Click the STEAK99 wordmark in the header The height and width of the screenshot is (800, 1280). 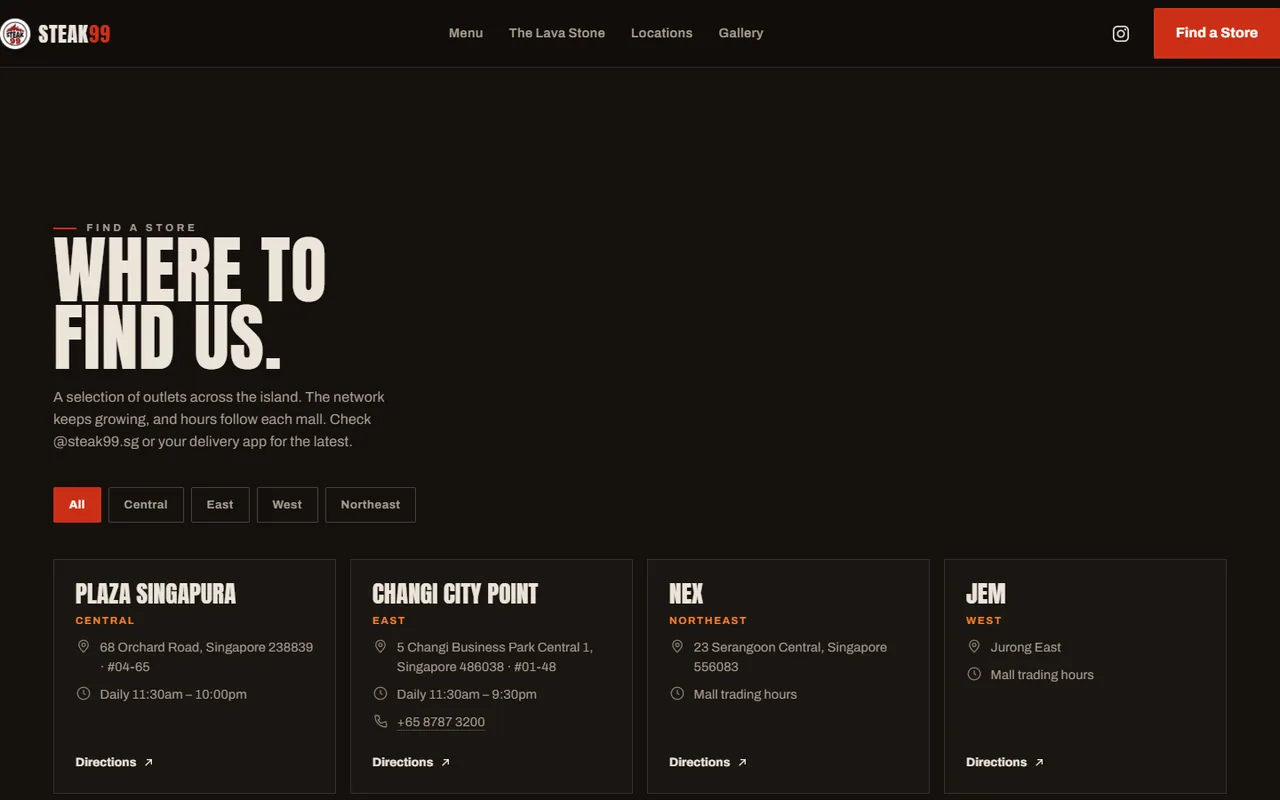click(74, 34)
